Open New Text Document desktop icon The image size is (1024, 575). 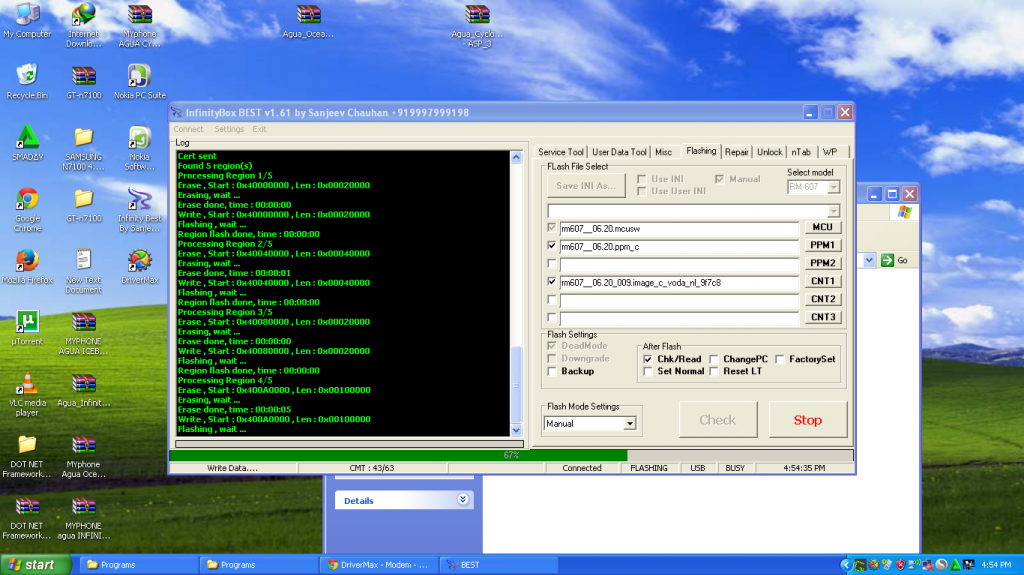coord(84,271)
